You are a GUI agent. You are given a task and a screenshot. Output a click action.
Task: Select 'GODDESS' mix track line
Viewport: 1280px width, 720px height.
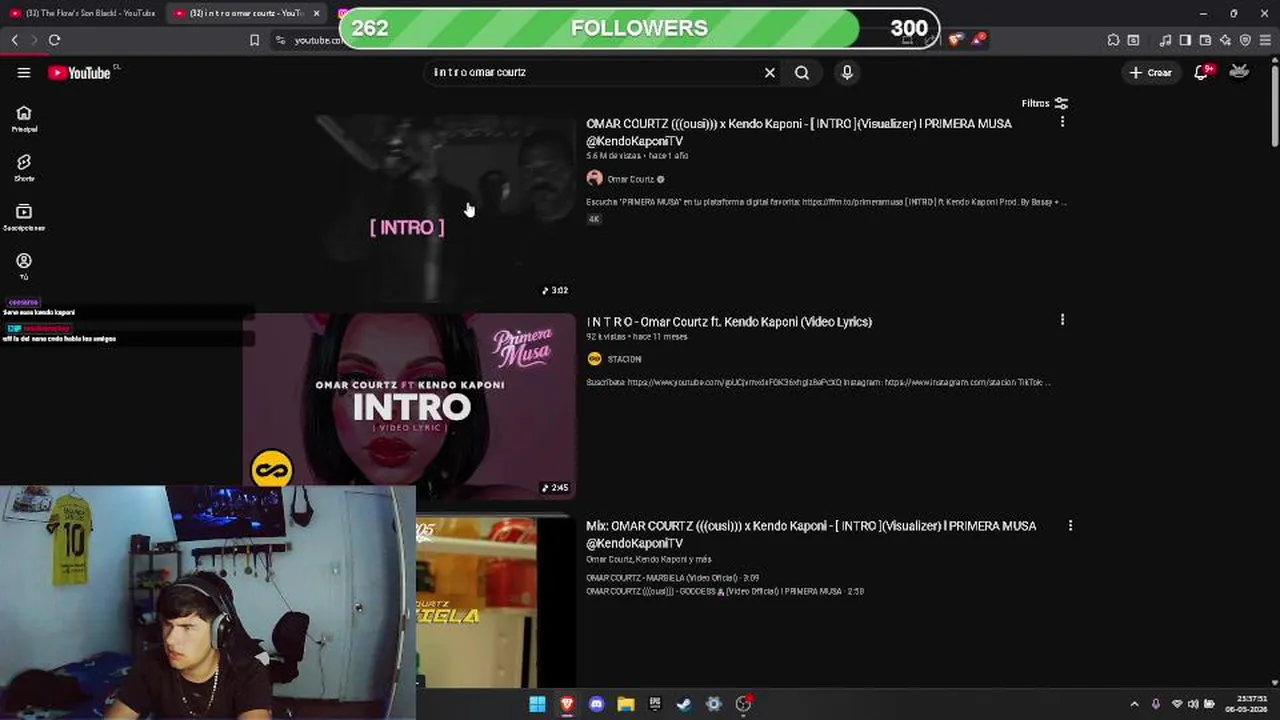coord(725,591)
